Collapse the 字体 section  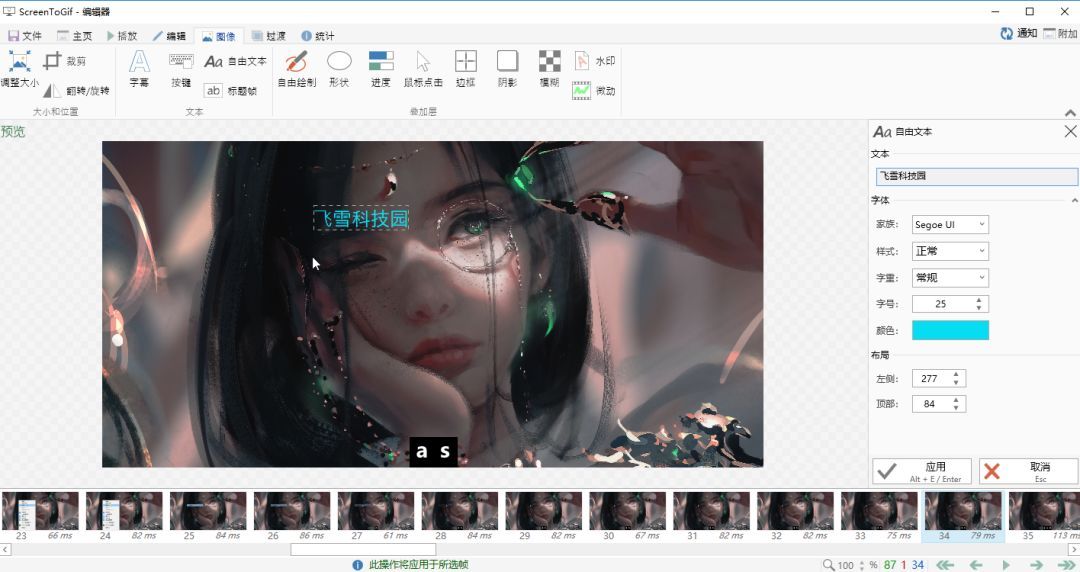click(1074, 200)
